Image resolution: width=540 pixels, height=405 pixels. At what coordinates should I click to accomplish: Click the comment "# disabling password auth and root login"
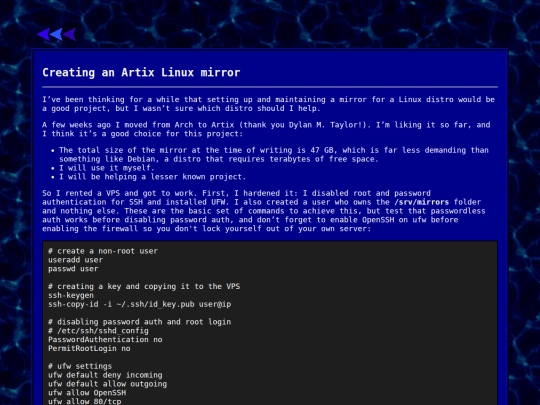[139, 322]
